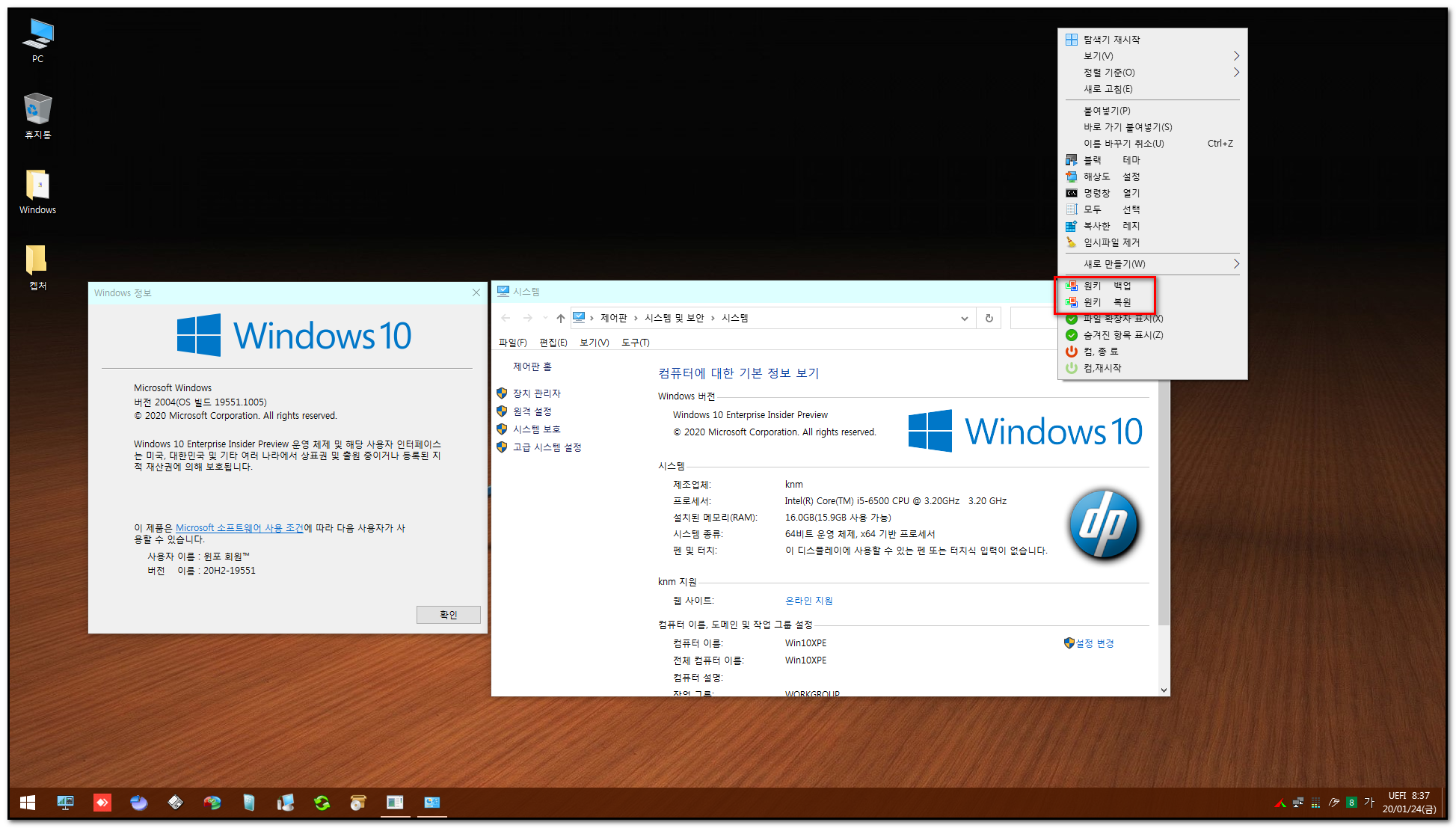The image size is (1456, 828).
Task: Toggle 숨겨진 항목 표시(Z) option
Action: [1152, 335]
